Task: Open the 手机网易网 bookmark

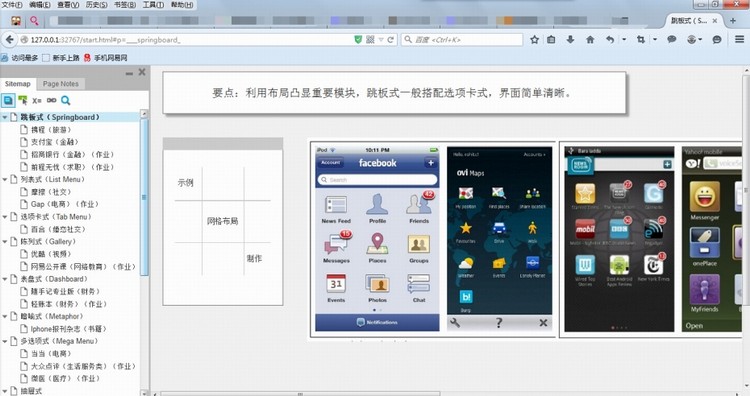Action: [106, 58]
